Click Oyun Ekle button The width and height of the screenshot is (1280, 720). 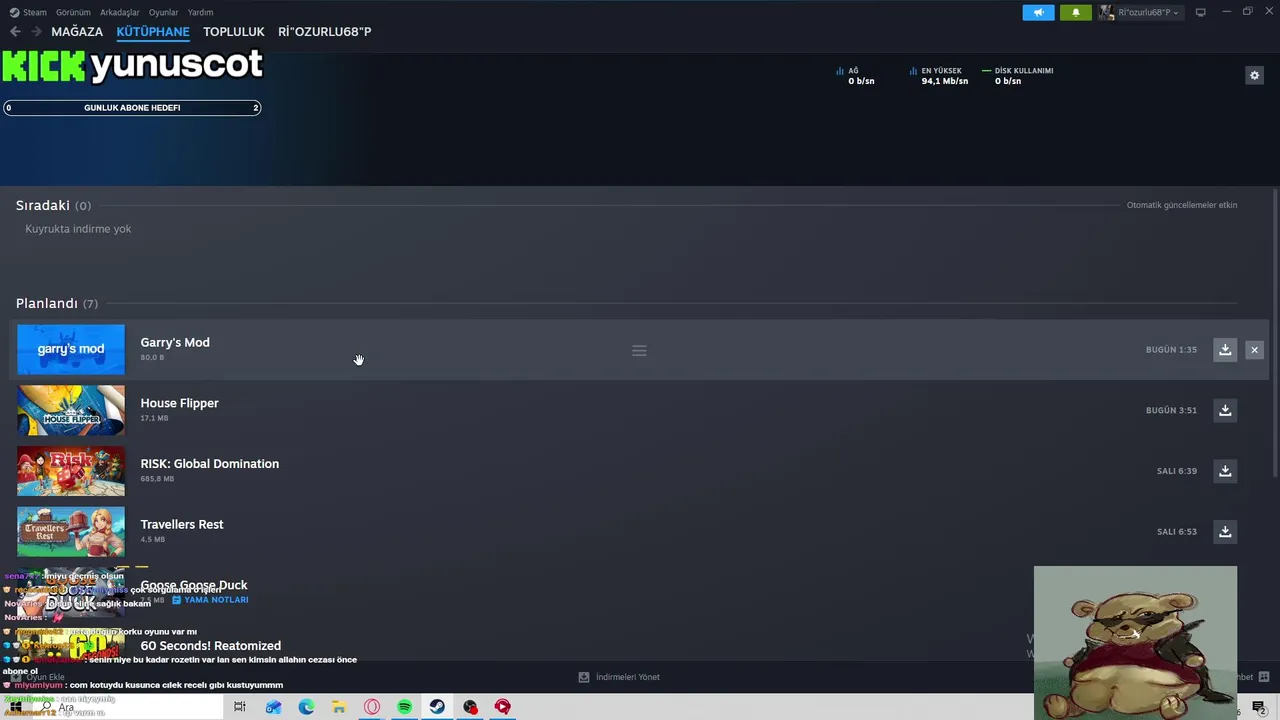38,677
